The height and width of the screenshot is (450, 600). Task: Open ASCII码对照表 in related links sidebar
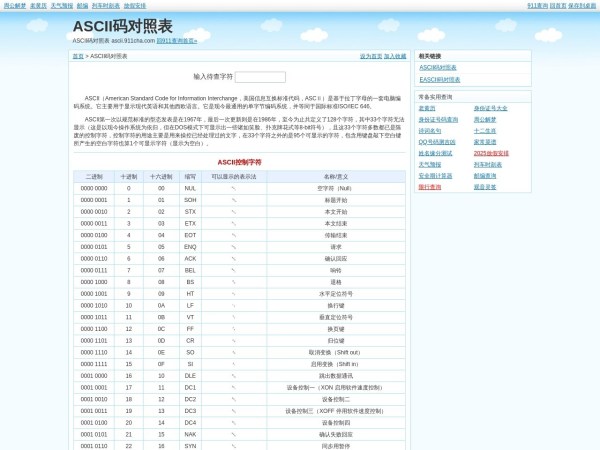pos(437,67)
